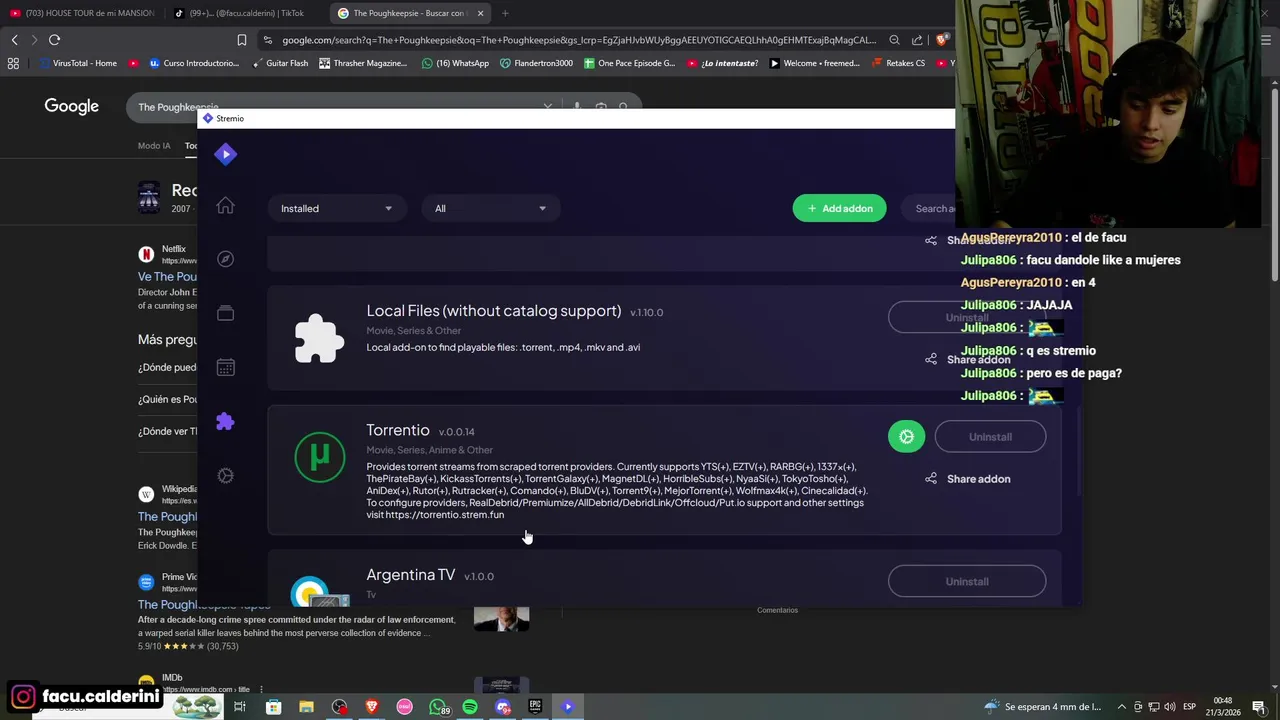Image resolution: width=1280 pixels, height=720 pixels.
Task: Click the share page icon in address bar
Action: pos(917,40)
